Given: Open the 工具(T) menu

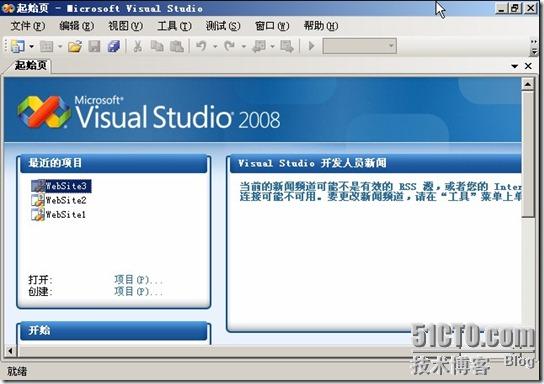Looking at the screenshot, I should point(174,26).
